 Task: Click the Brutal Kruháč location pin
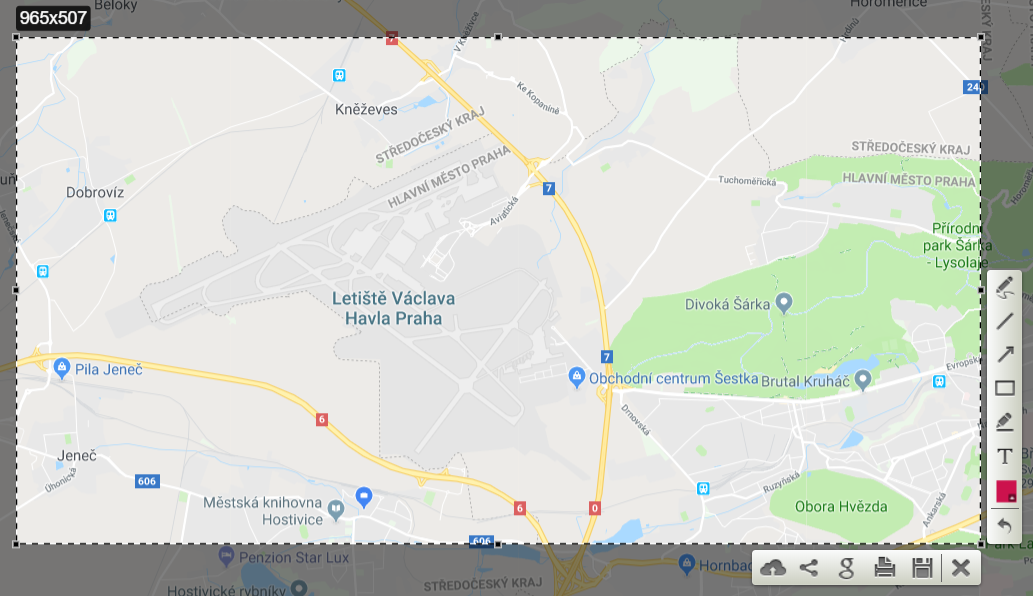tap(862, 379)
